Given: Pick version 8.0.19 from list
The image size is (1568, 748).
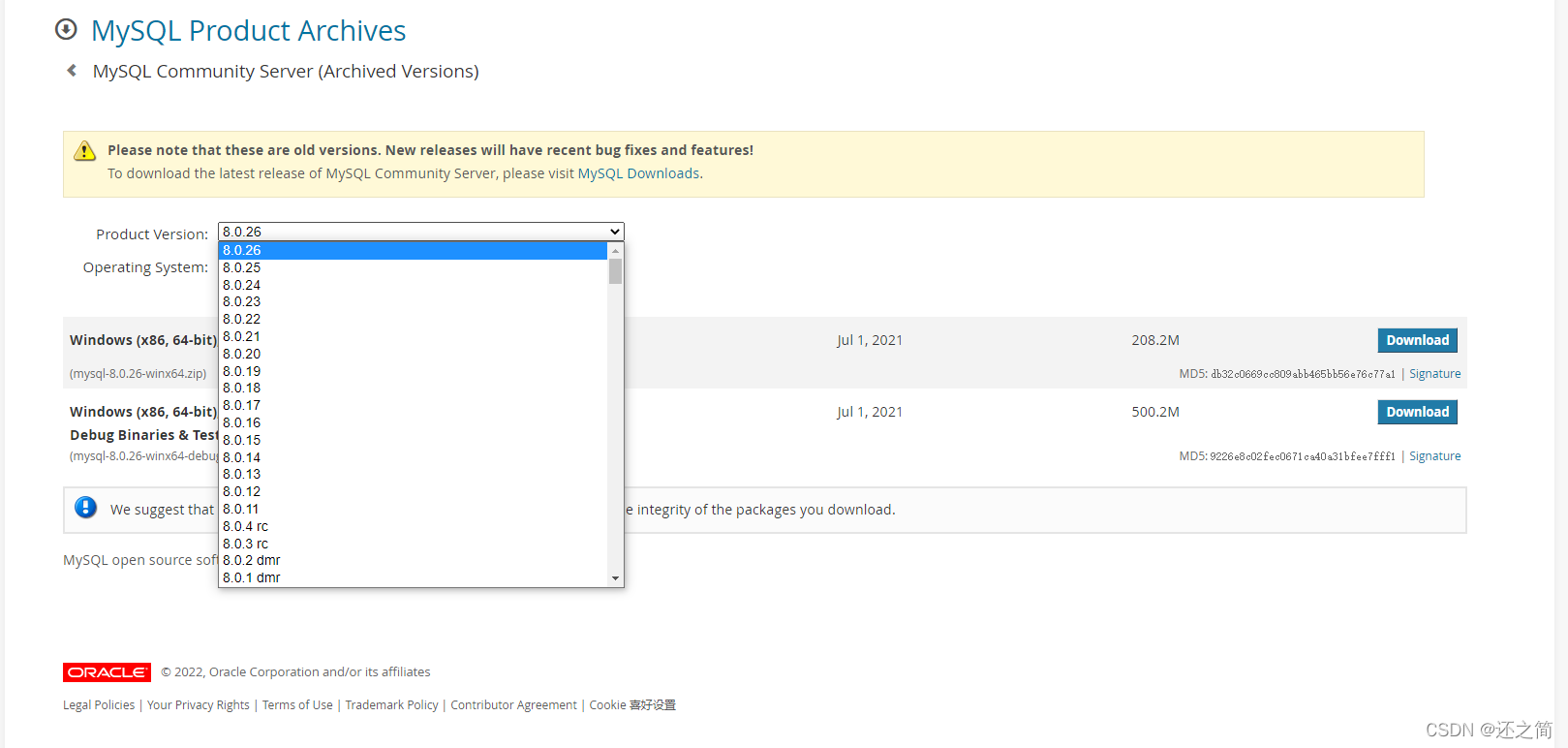Looking at the screenshot, I should tap(414, 371).
